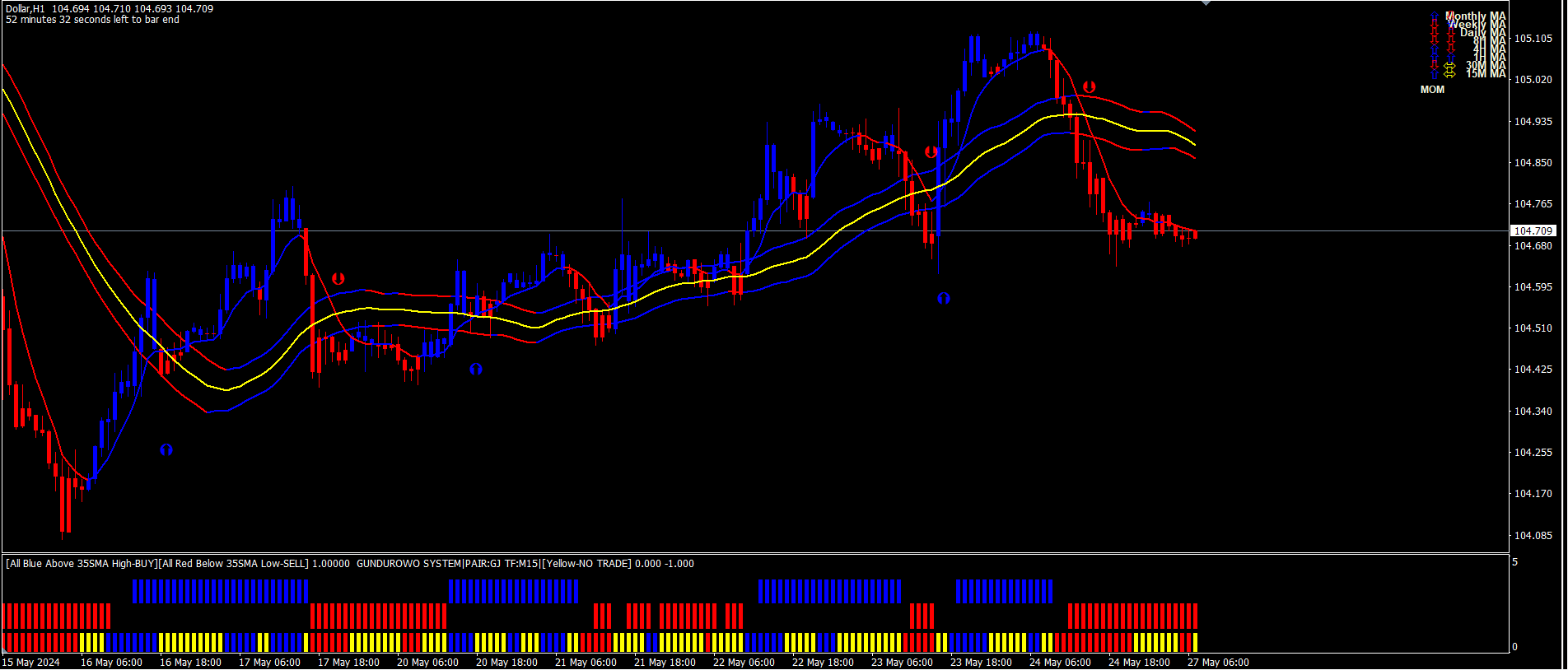Click the Dollar,H1 symbol title text
Image resolution: width=1568 pixels, height=670 pixels.
tap(26, 9)
